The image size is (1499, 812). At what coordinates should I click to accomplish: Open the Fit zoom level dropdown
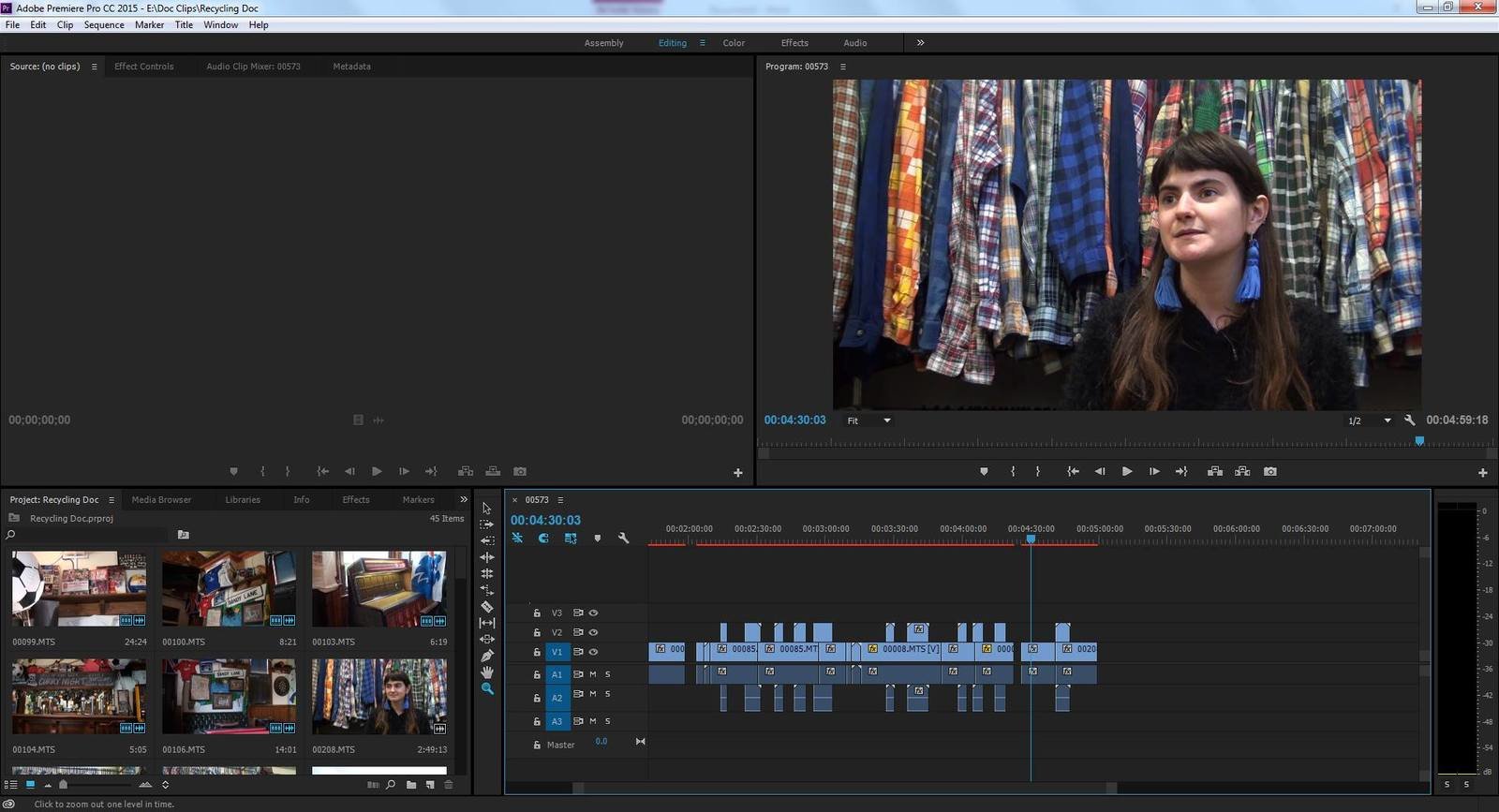868,421
